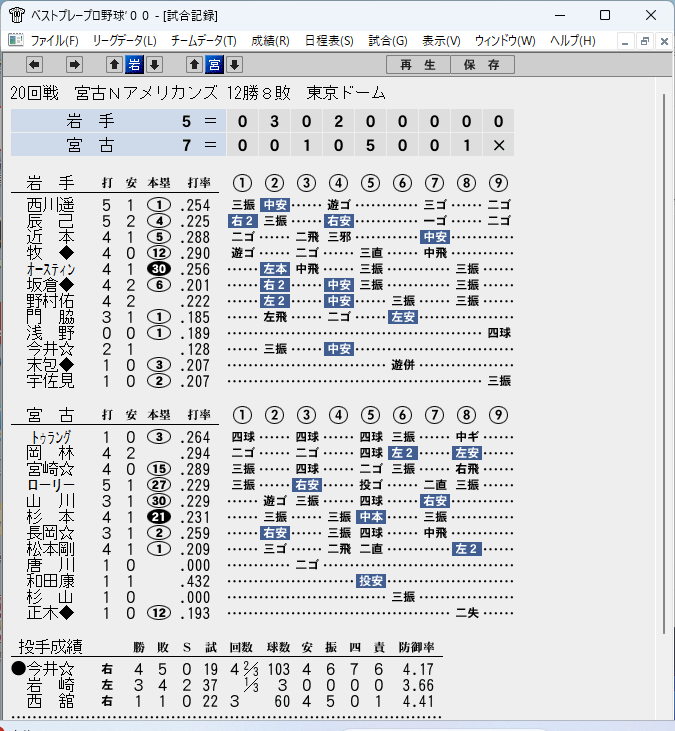Open the ヘルプ(H) menu
The image size is (675, 731).
[572, 41]
